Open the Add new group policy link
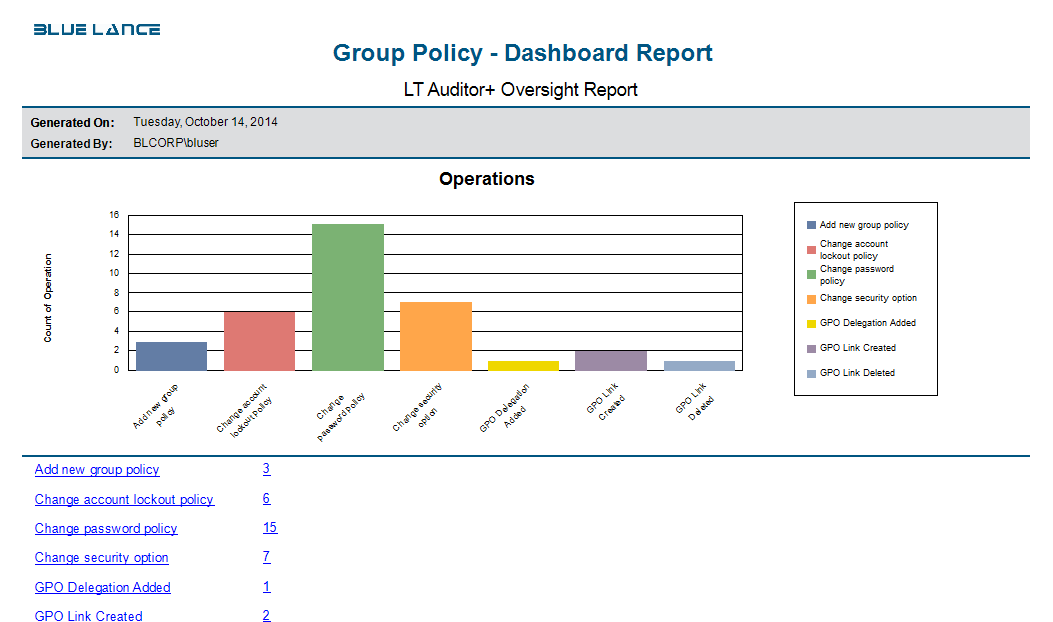 [96, 470]
